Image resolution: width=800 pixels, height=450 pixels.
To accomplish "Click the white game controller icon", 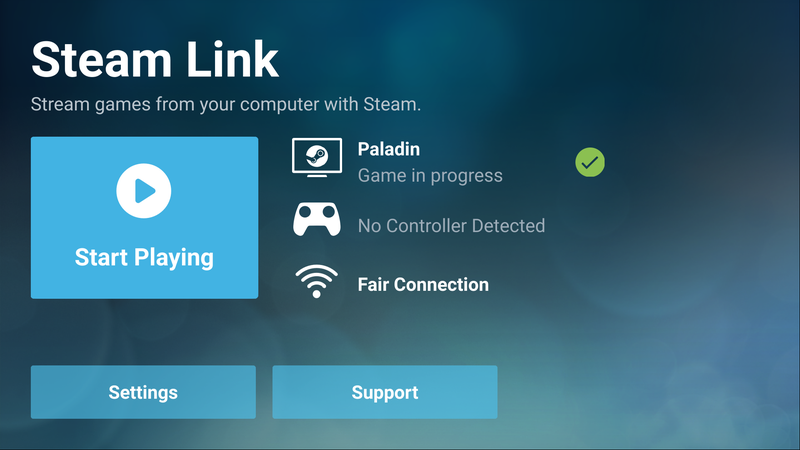I will coord(317,219).
